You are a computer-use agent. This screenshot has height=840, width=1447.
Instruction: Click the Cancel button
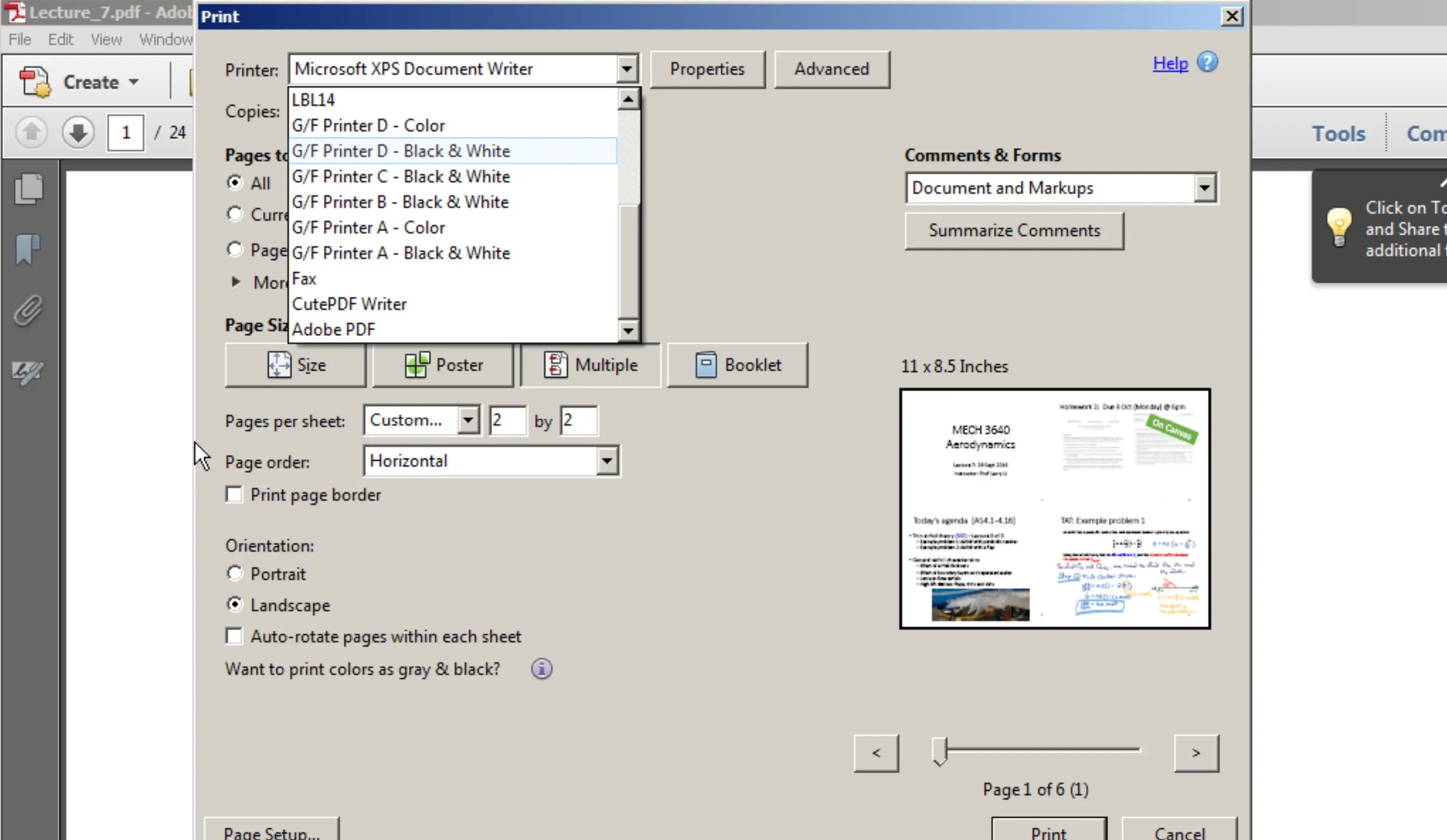click(1180, 830)
